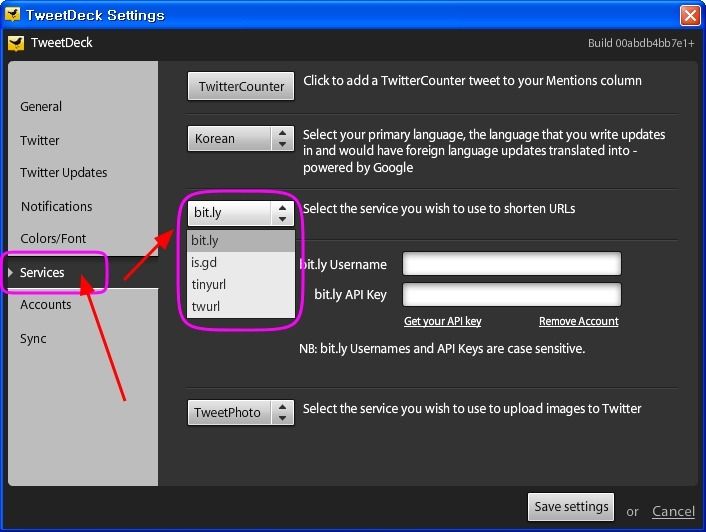Screen dimensions: 706x532
Task: Select the Services section
Action: pos(42,273)
